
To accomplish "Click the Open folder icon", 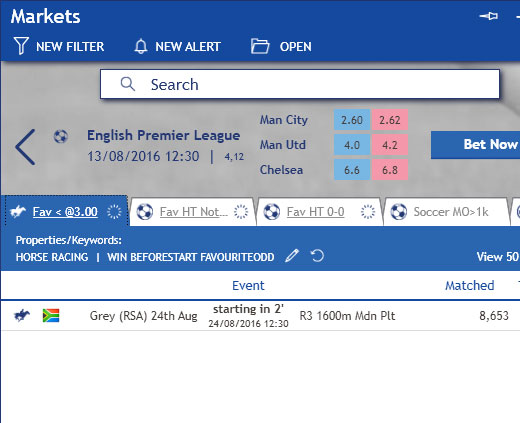I will pyautogui.click(x=260, y=46).
